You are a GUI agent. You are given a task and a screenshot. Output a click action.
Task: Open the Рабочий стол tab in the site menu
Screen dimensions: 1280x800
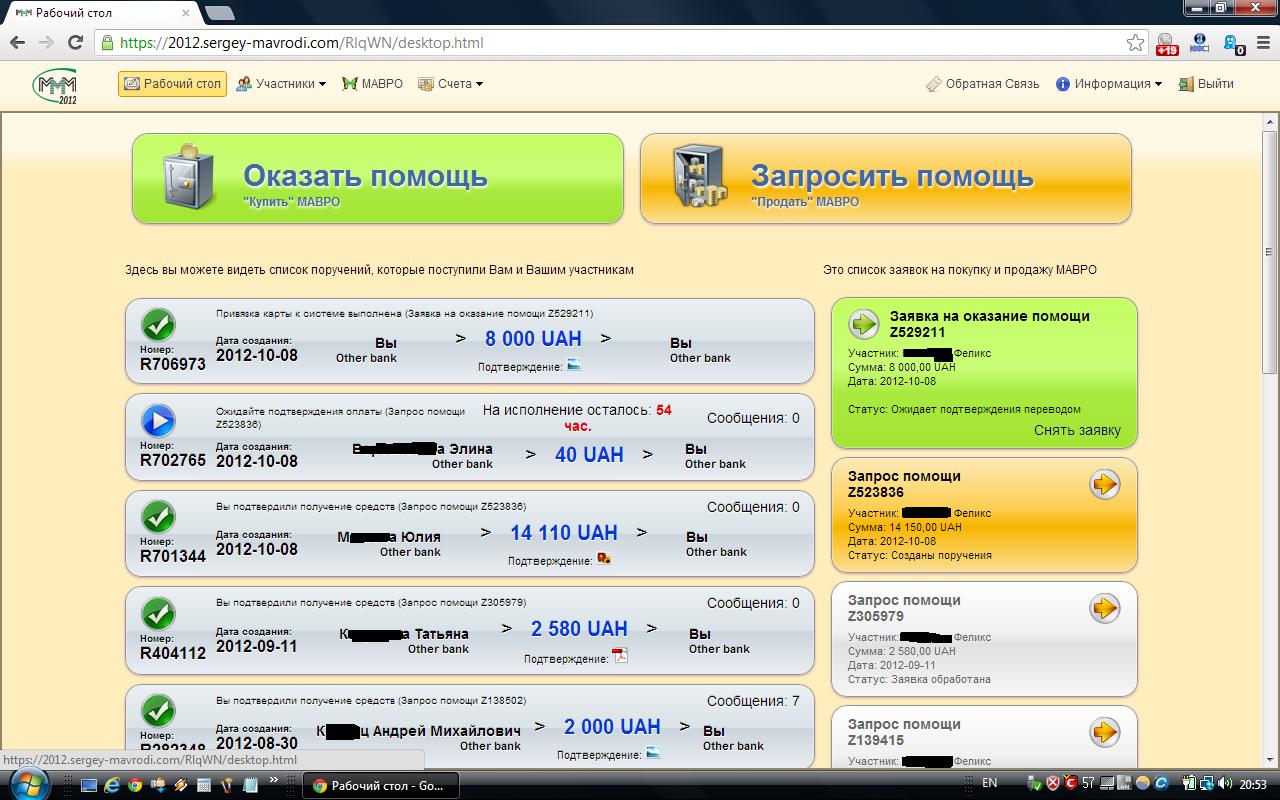click(x=172, y=84)
